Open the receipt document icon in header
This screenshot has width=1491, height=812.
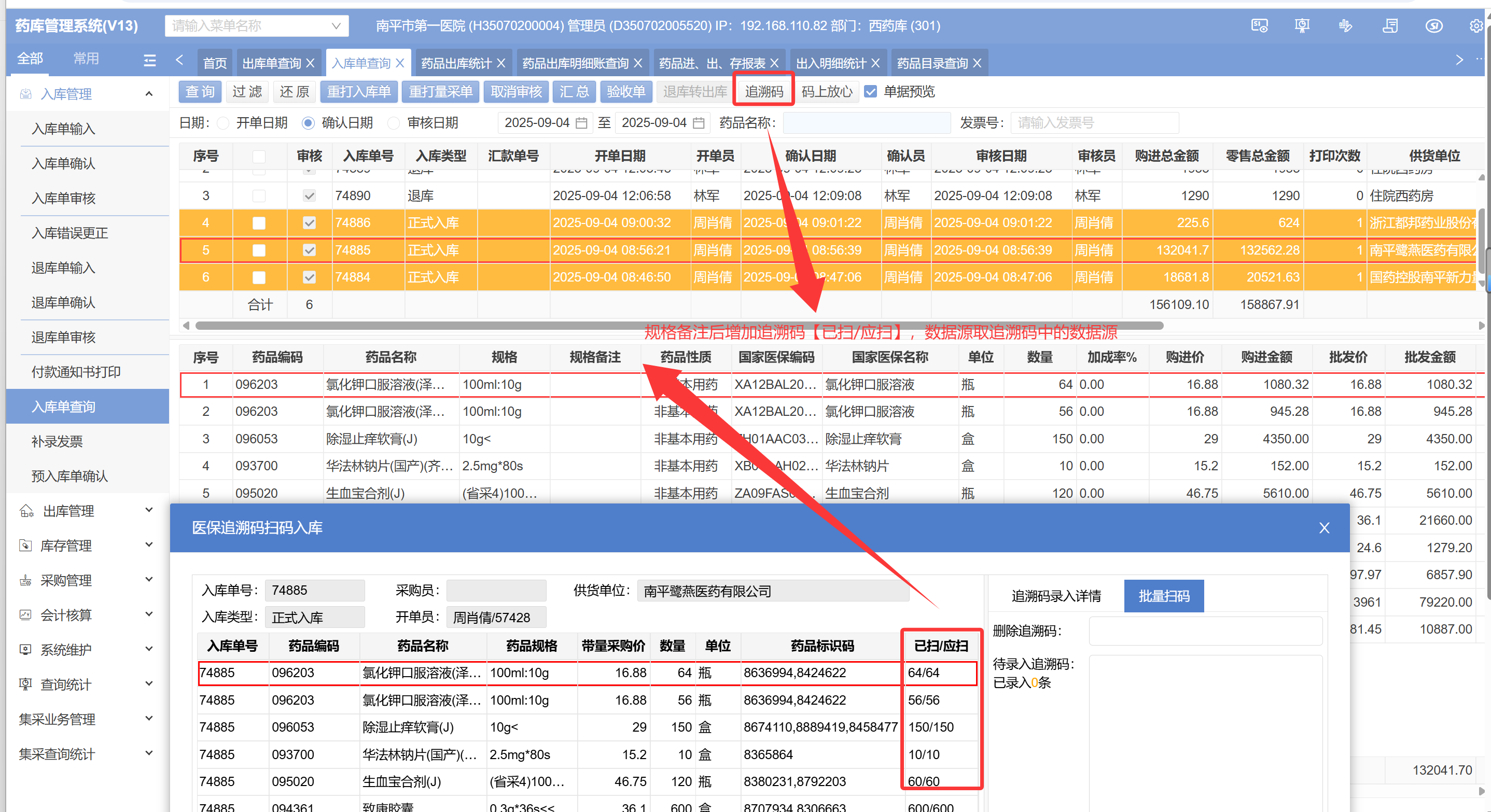click(1390, 25)
